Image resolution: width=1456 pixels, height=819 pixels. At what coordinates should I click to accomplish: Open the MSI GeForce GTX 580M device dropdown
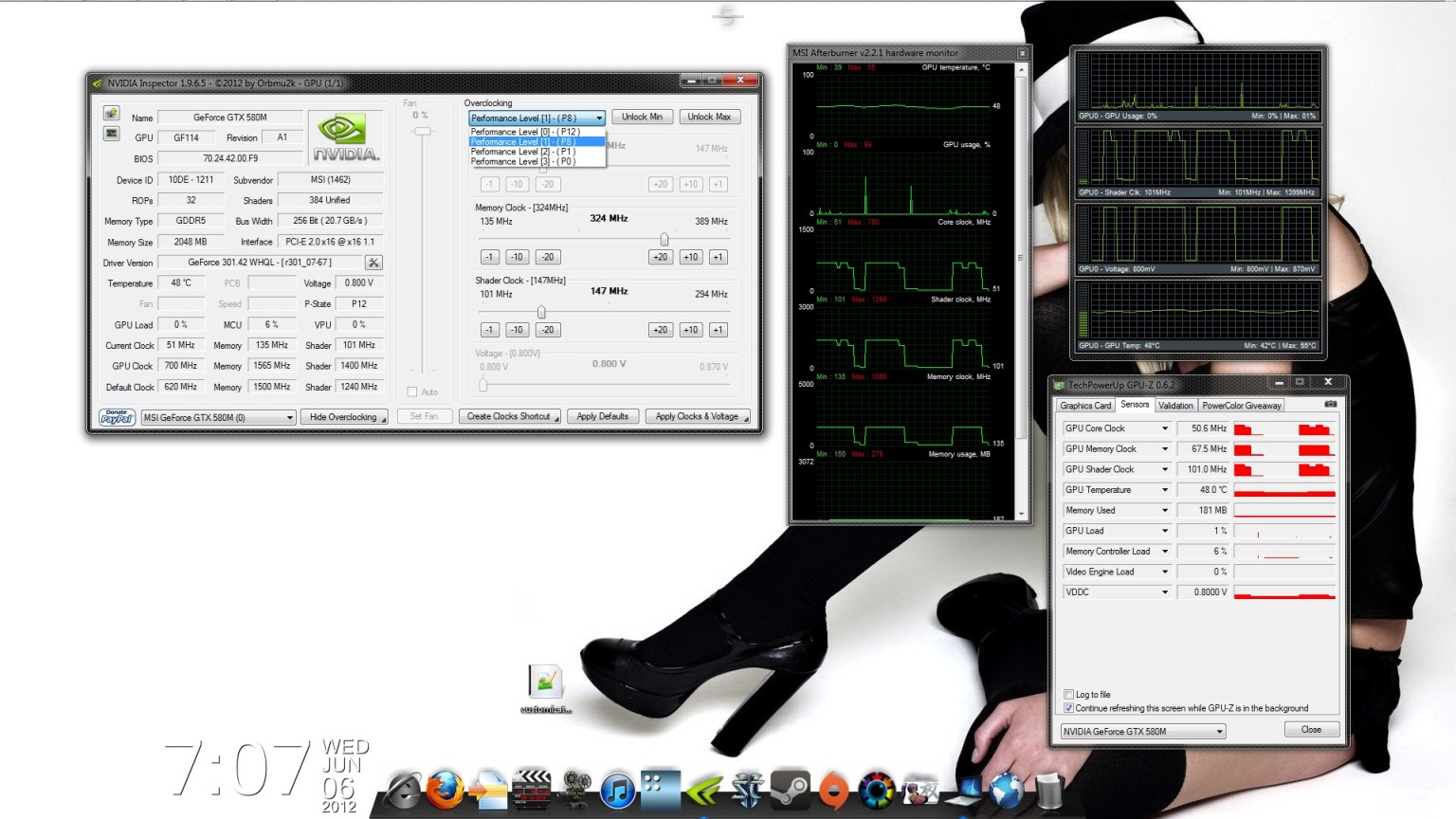tap(219, 417)
